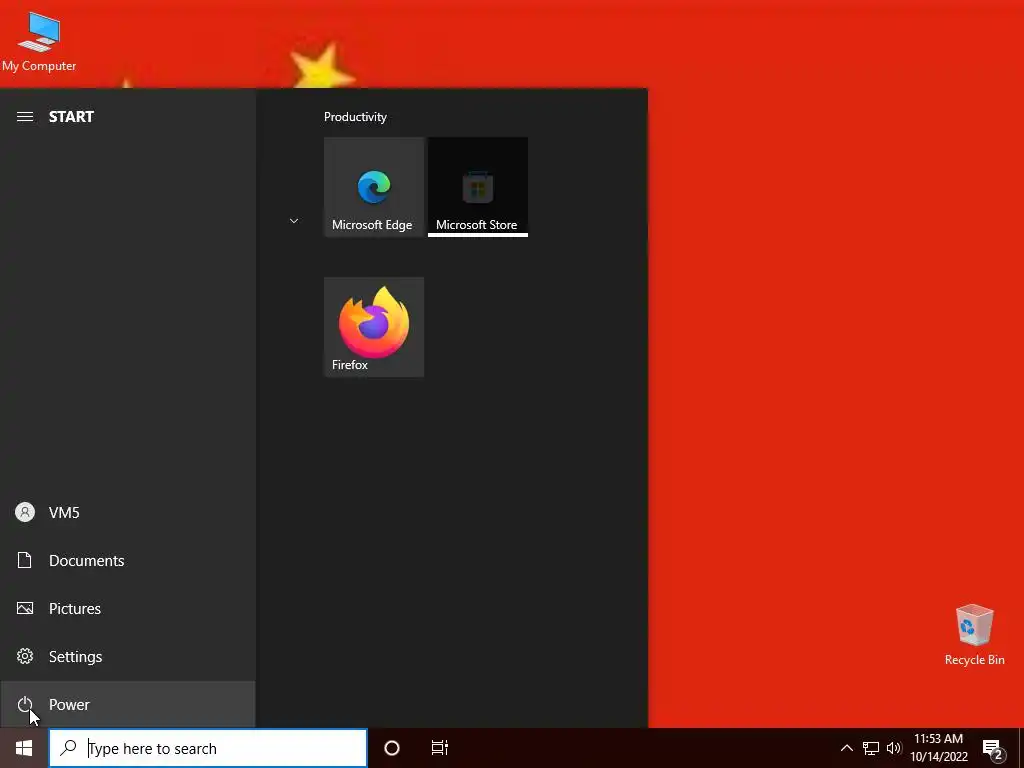1024x768 pixels.
Task: Expand the Start hamburger menu
Action: click(25, 117)
